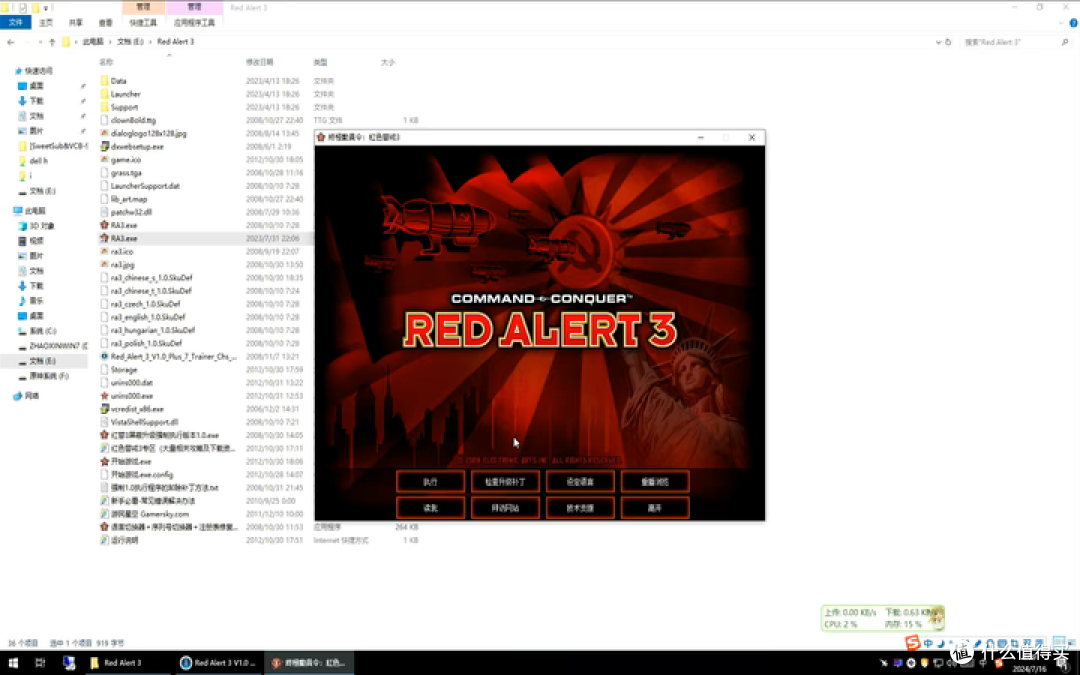Select the Gamersky.com shortcut icon

click(105, 514)
